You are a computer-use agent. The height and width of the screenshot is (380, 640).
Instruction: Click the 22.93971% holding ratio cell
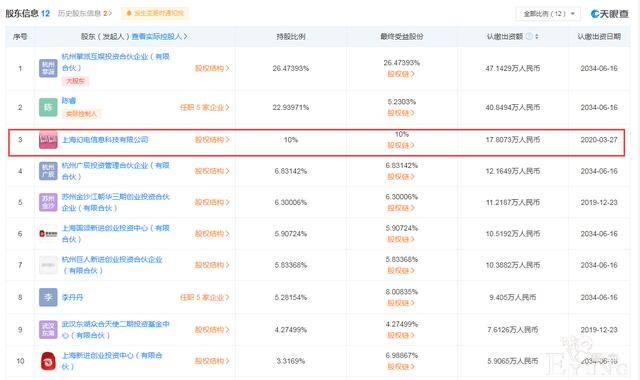click(291, 107)
